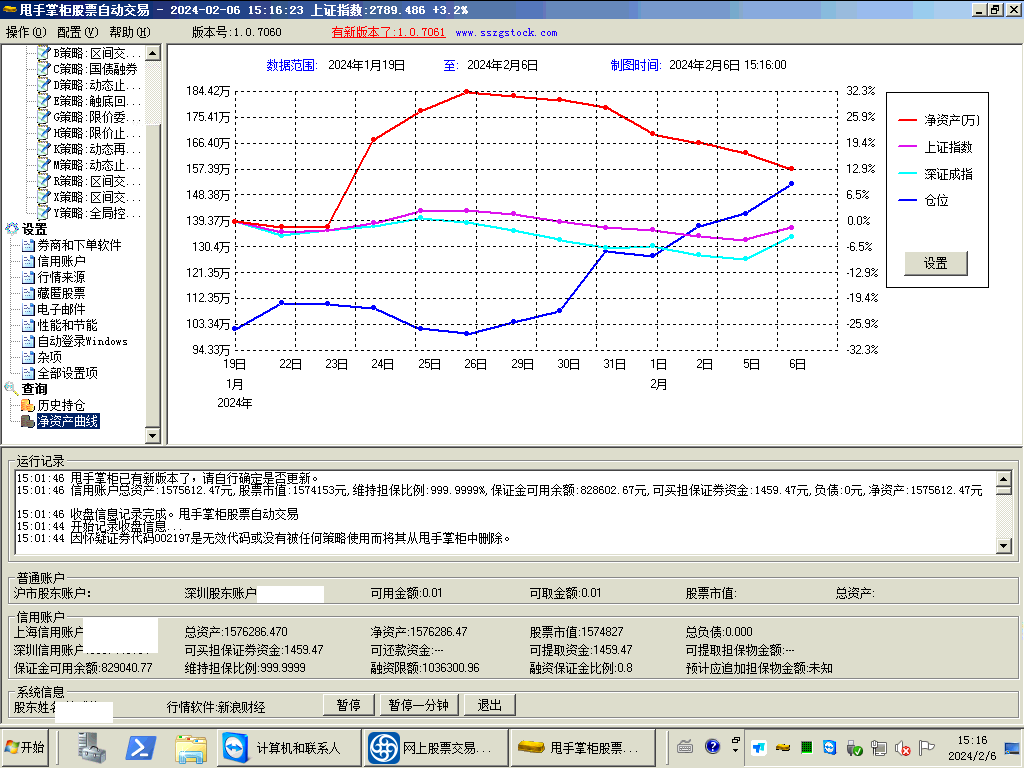Viewport: 1024px width, 768px height.
Task: Click the gear icon beside 设置 in tree
Action: [x=12, y=229]
